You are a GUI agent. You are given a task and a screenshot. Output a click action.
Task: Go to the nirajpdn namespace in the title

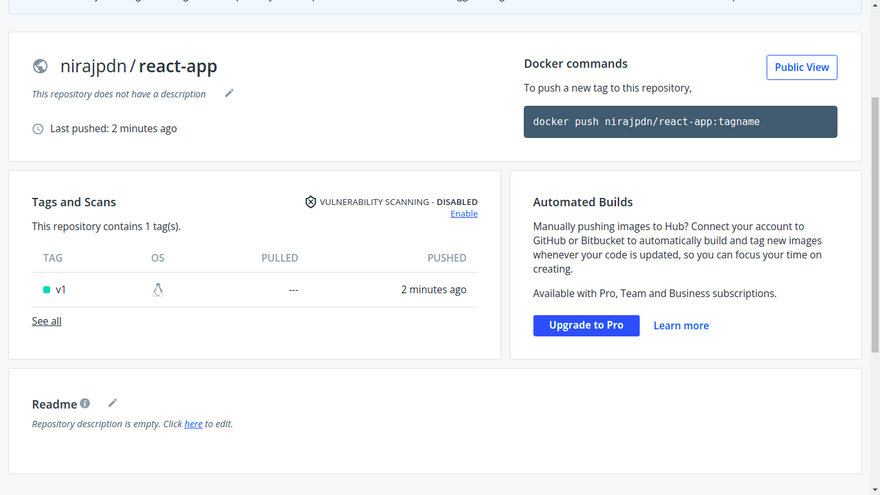tap(92, 67)
